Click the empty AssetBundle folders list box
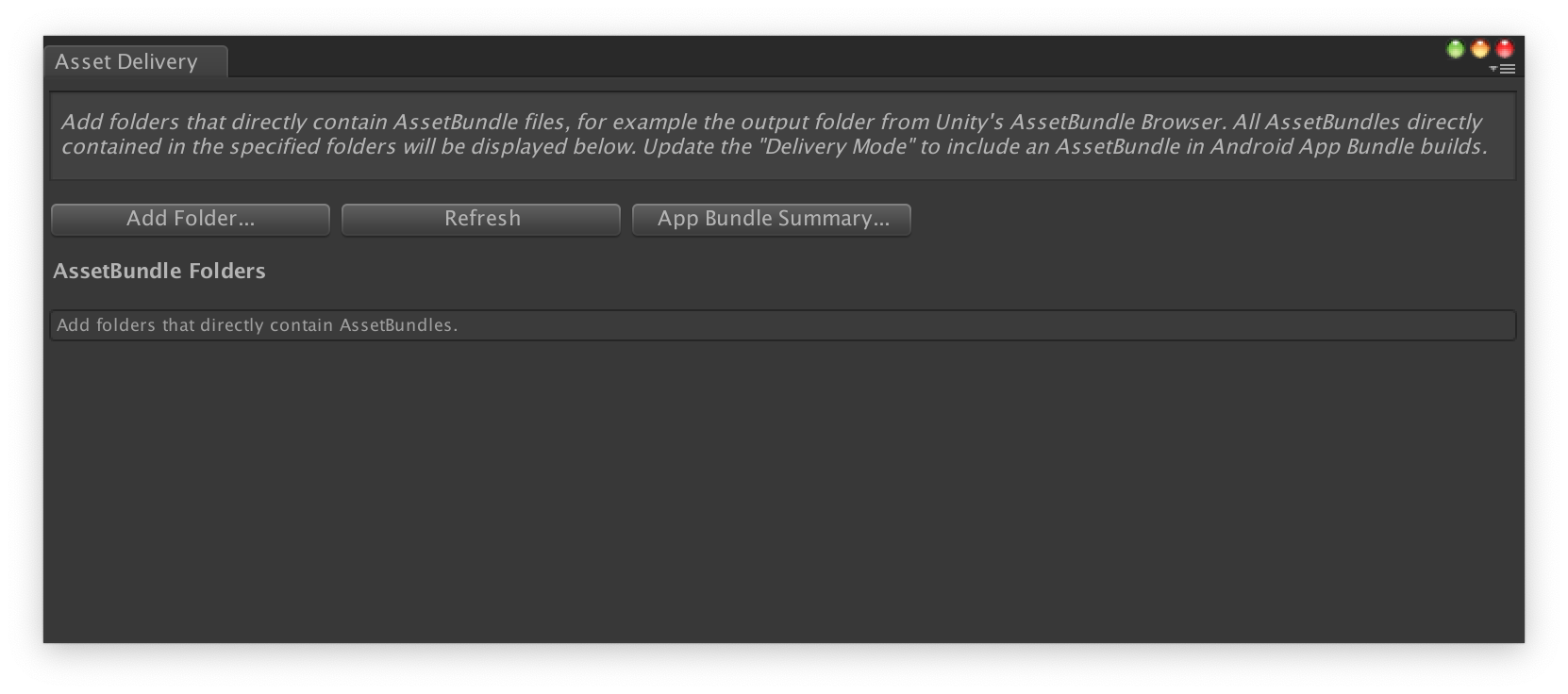Screen dimensions: 1568x694 tap(783, 325)
